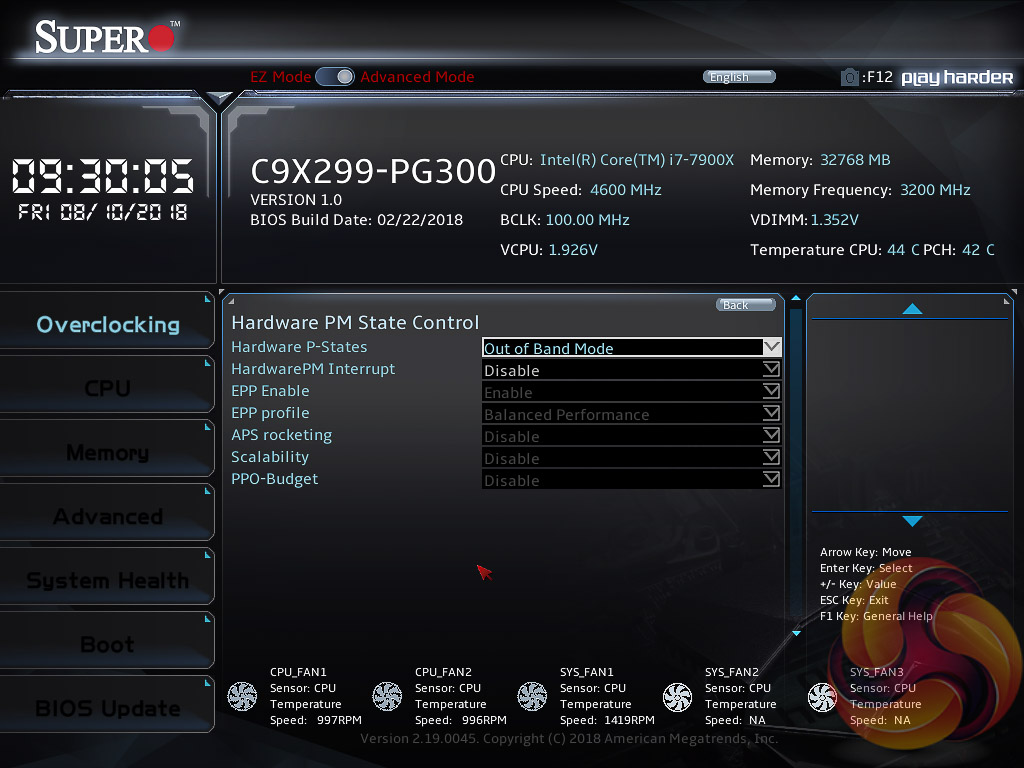Click the C9X299-PG300 board name
Viewport: 1024px width, 768px height.
(373, 171)
